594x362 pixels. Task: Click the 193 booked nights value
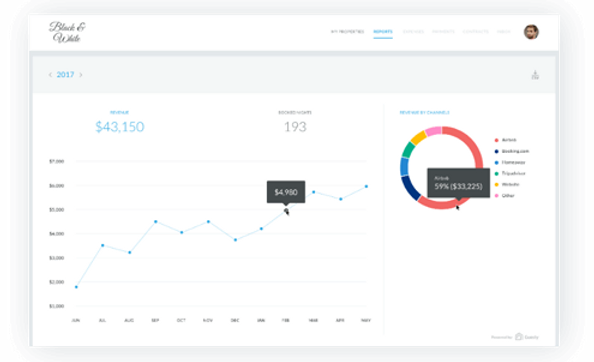click(295, 126)
